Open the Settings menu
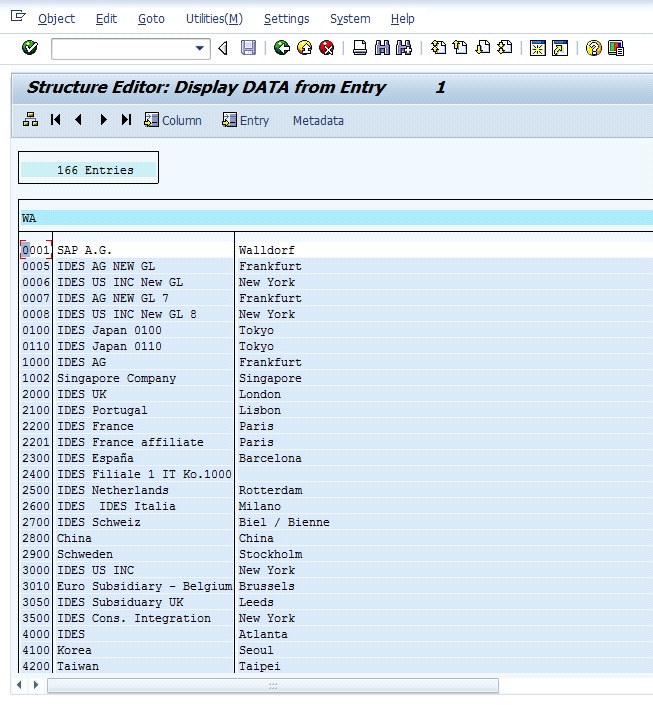653x705 pixels. click(x=286, y=19)
